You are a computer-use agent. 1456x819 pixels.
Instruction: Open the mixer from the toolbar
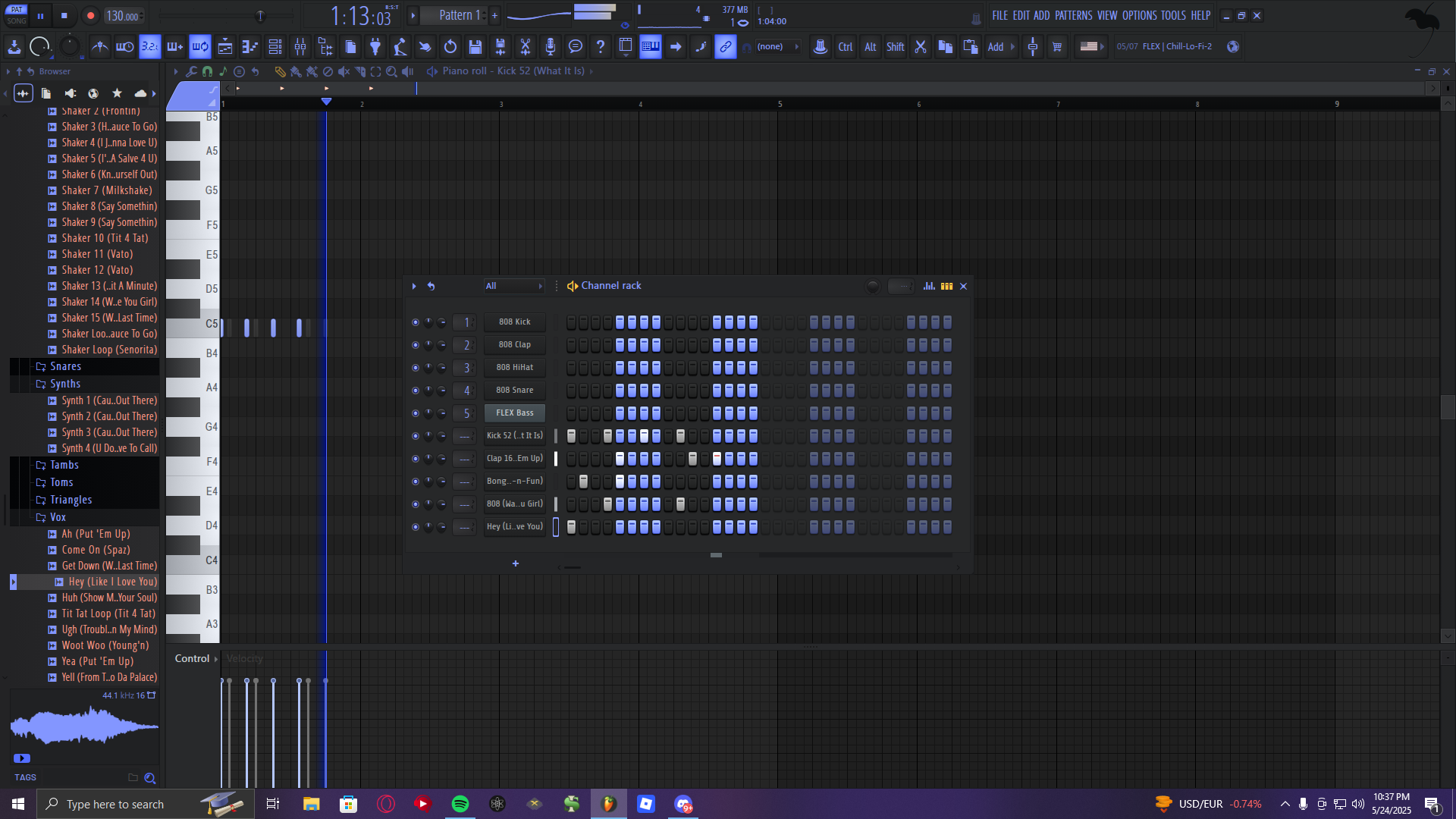tap(300, 47)
